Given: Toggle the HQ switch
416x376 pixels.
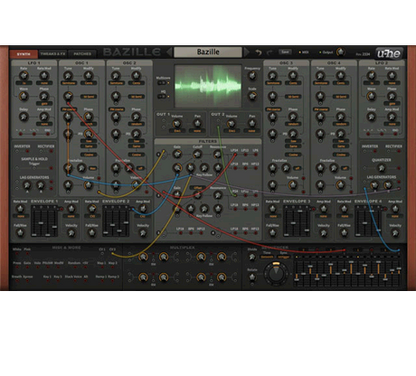Looking at the screenshot, I should (163, 96).
